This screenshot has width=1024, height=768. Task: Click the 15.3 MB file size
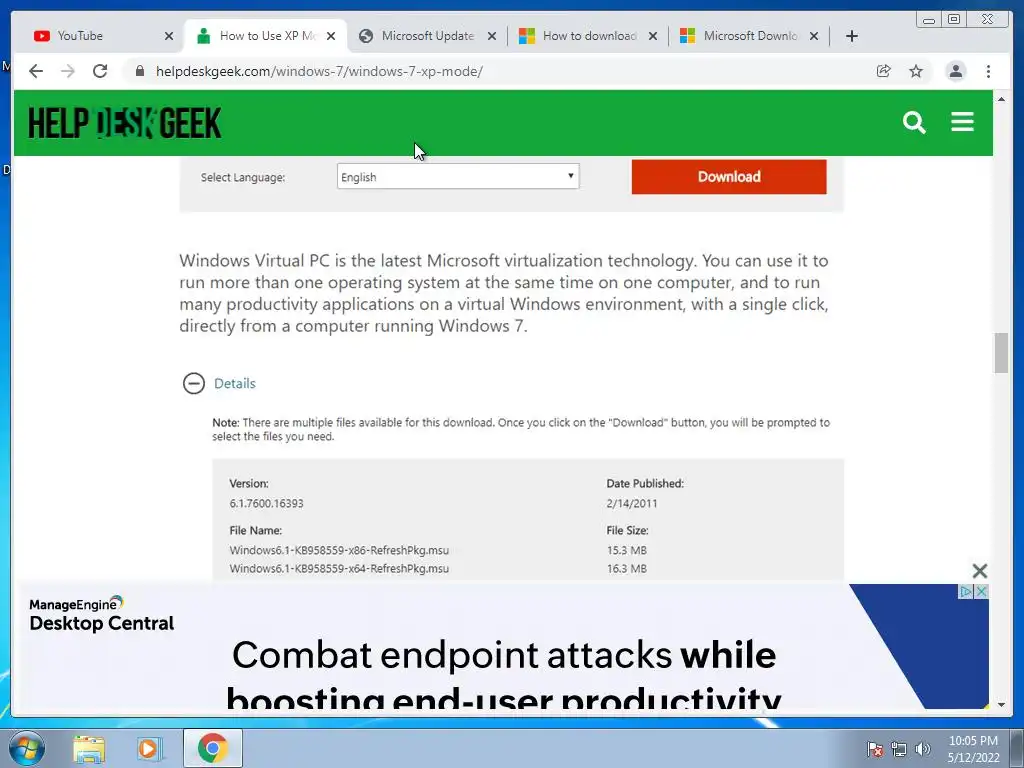(x=627, y=550)
